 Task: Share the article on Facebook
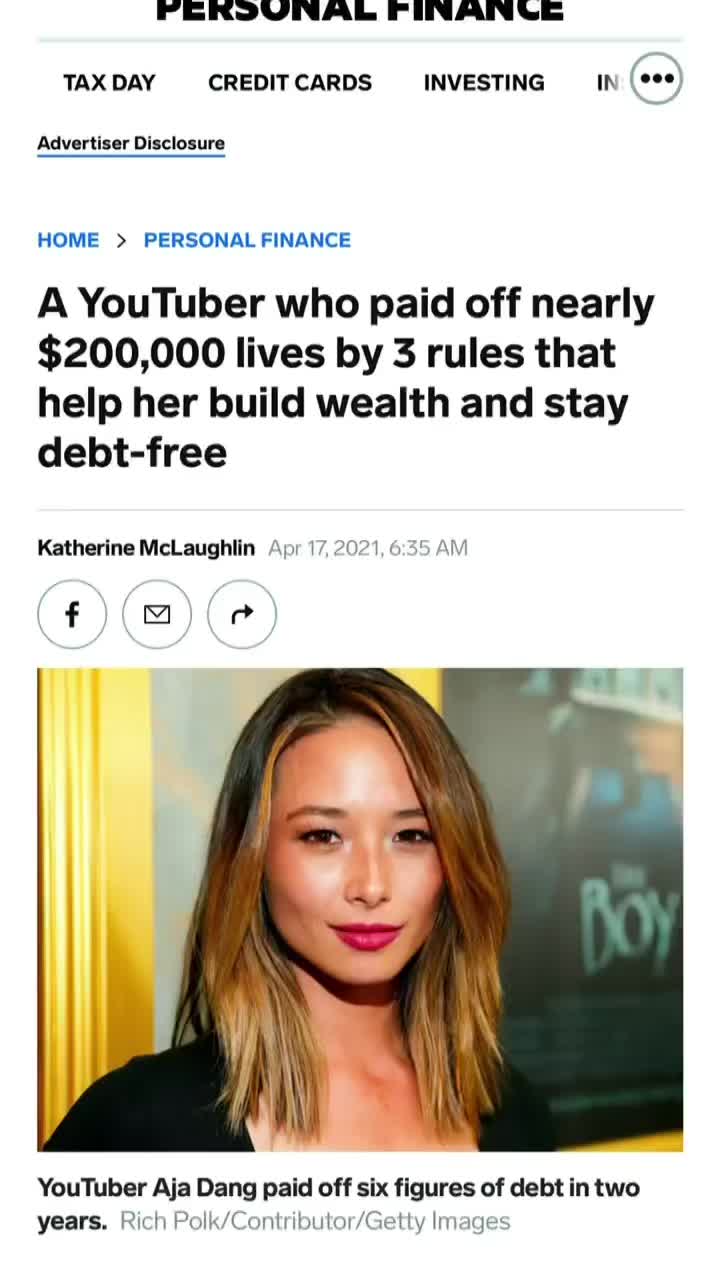72,614
